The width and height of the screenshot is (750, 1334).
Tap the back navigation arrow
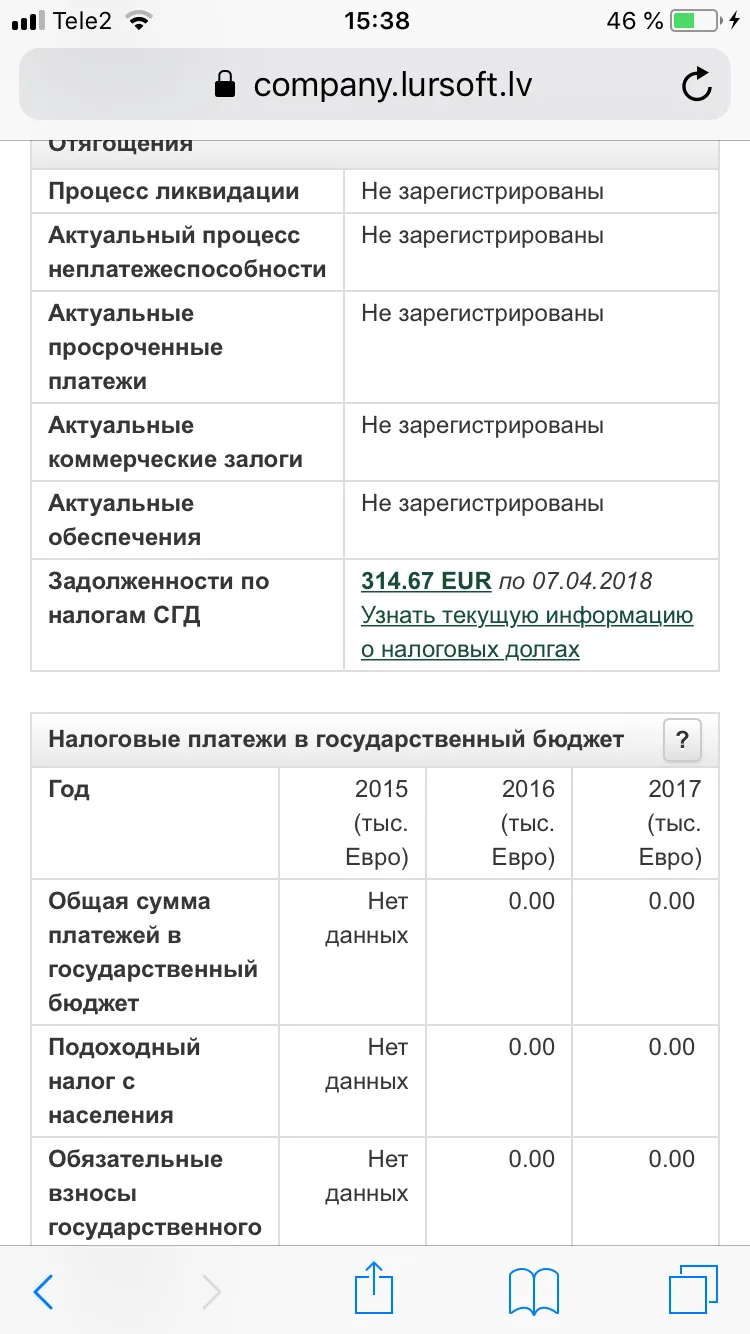click(x=43, y=1292)
